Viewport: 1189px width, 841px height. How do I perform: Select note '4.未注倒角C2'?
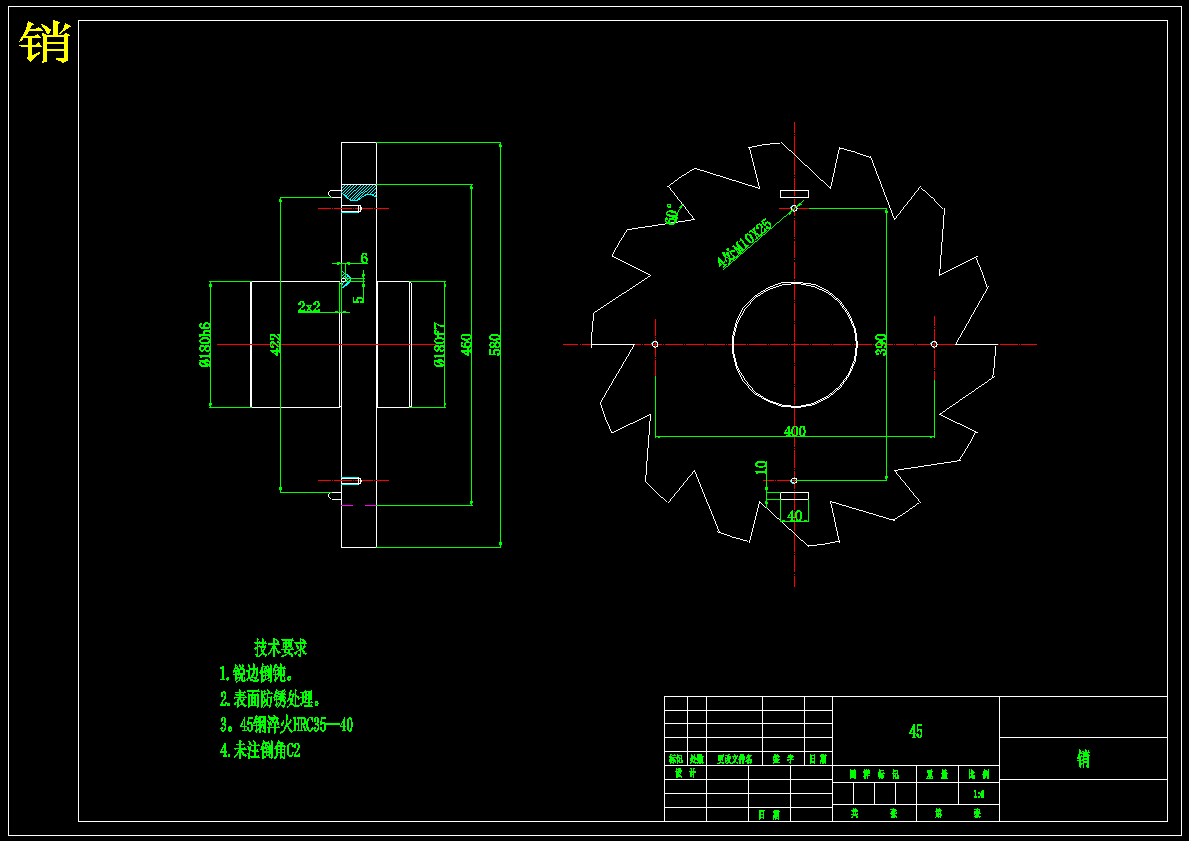[x=260, y=751]
